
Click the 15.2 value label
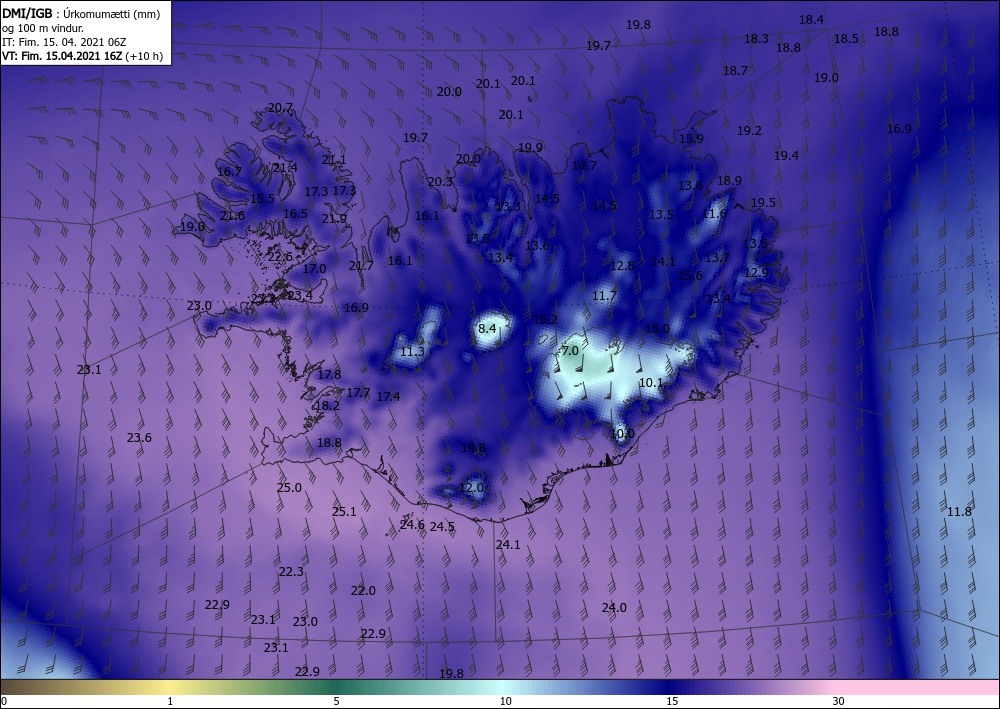pos(546,319)
